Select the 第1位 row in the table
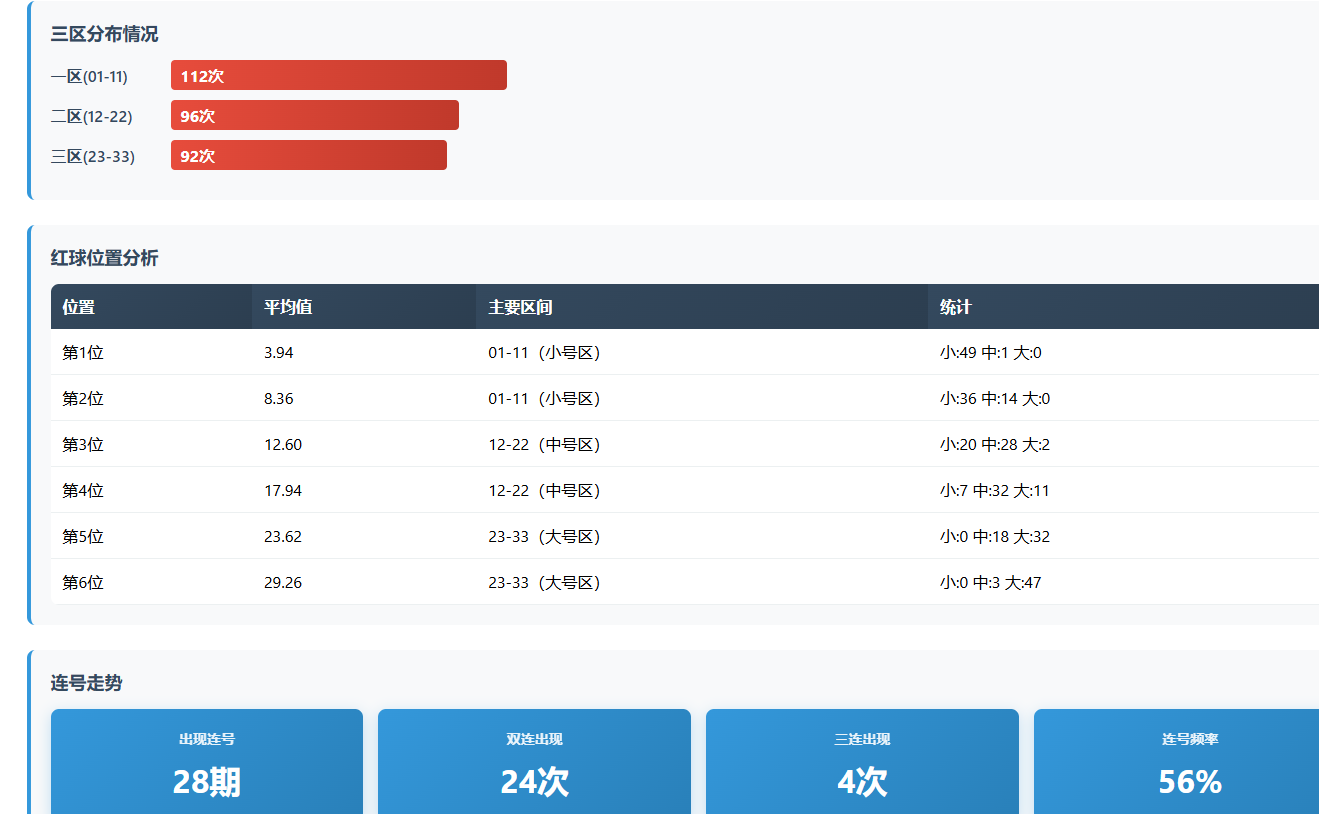The height and width of the screenshot is (814, 1319). point(83,352)
